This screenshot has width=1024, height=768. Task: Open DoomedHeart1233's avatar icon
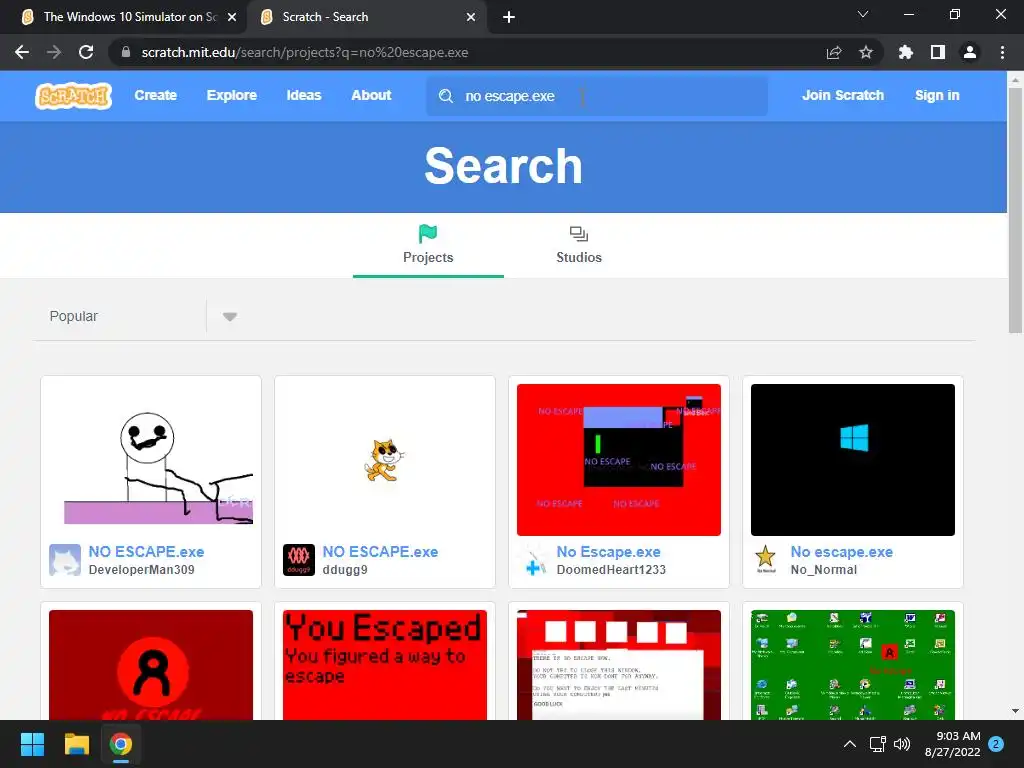pyautogui.click(x=534, y=560)
